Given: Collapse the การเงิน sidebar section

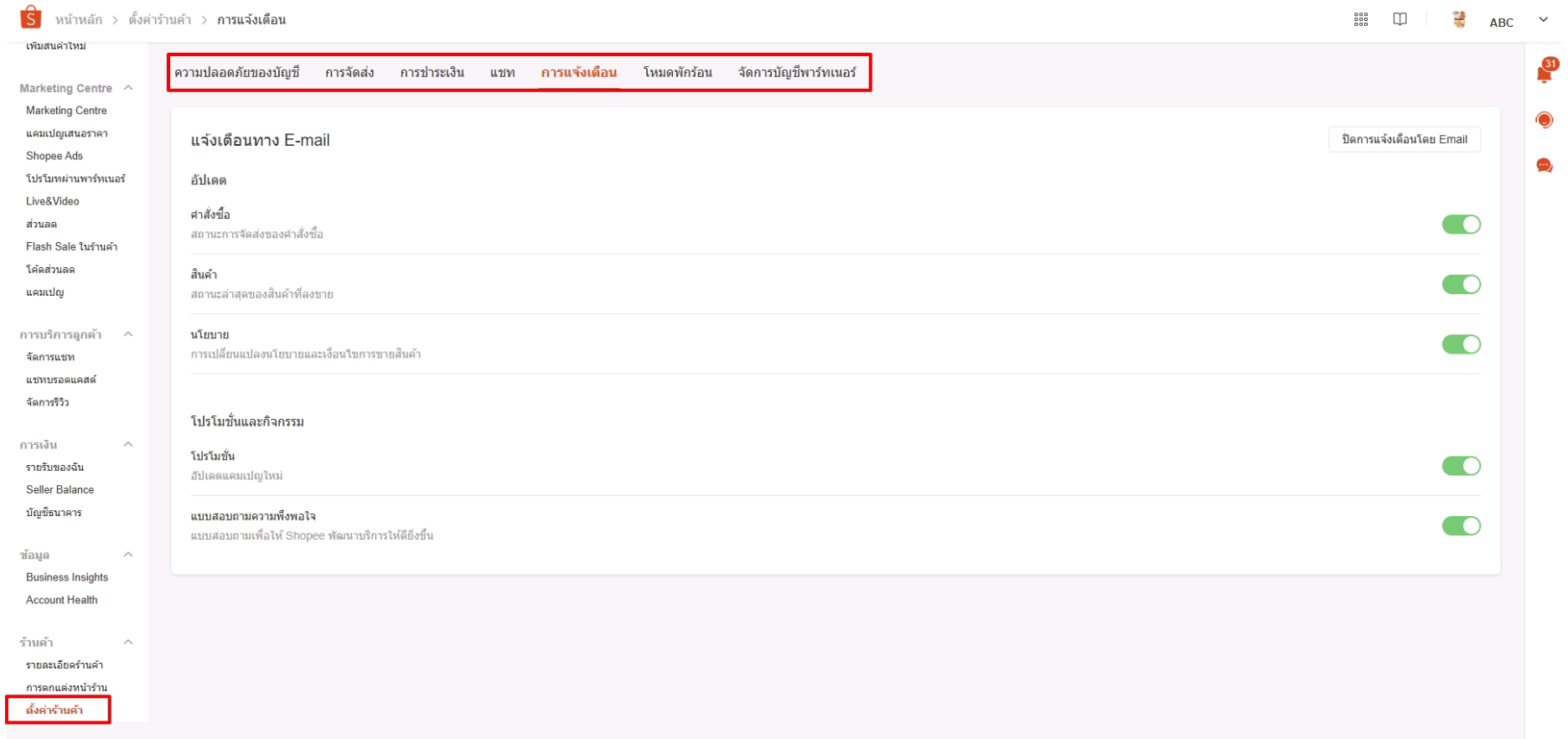Looking at the screenshot, I should pyautogui.click(x=128, y=444).
